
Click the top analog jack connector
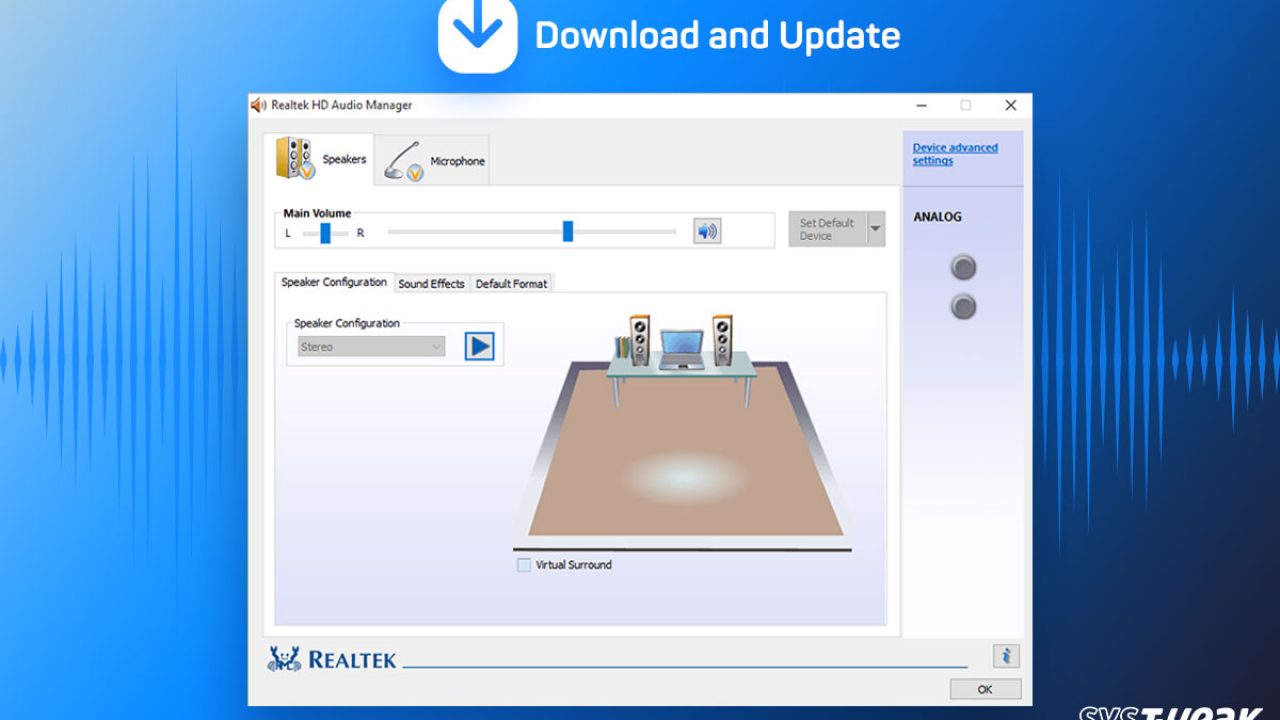(963, 267)
